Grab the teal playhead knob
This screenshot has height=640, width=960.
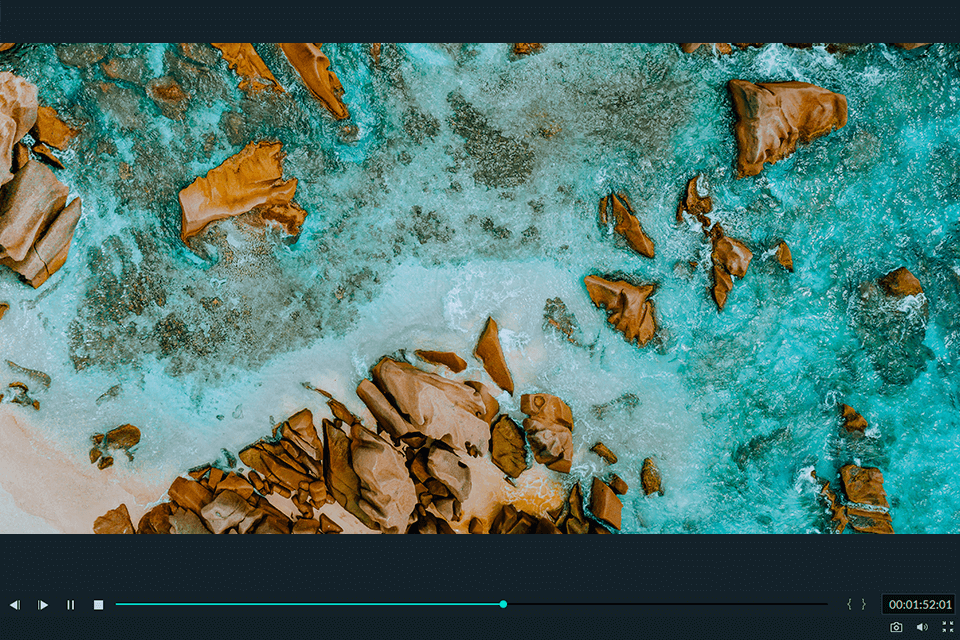[503, 604]
